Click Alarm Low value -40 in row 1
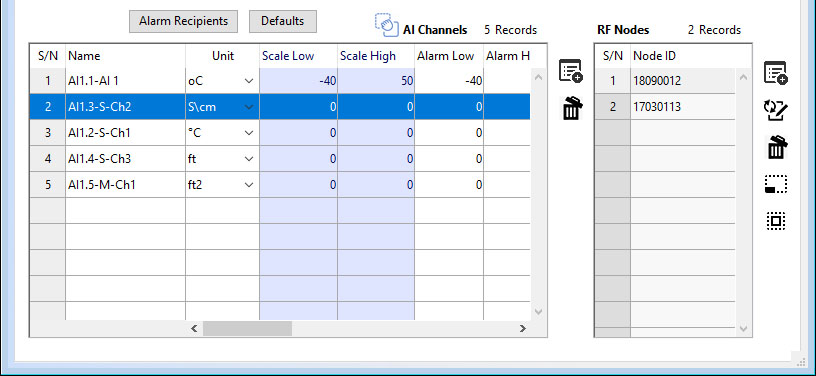 449,81
